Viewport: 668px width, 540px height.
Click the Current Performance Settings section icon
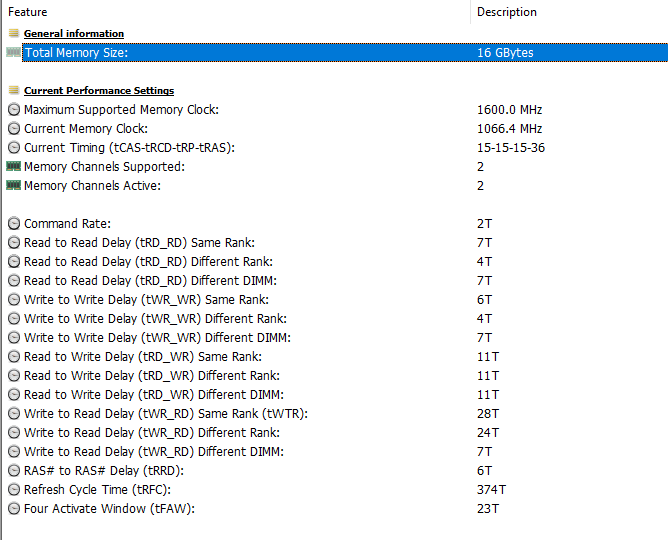tap(13, 90)
